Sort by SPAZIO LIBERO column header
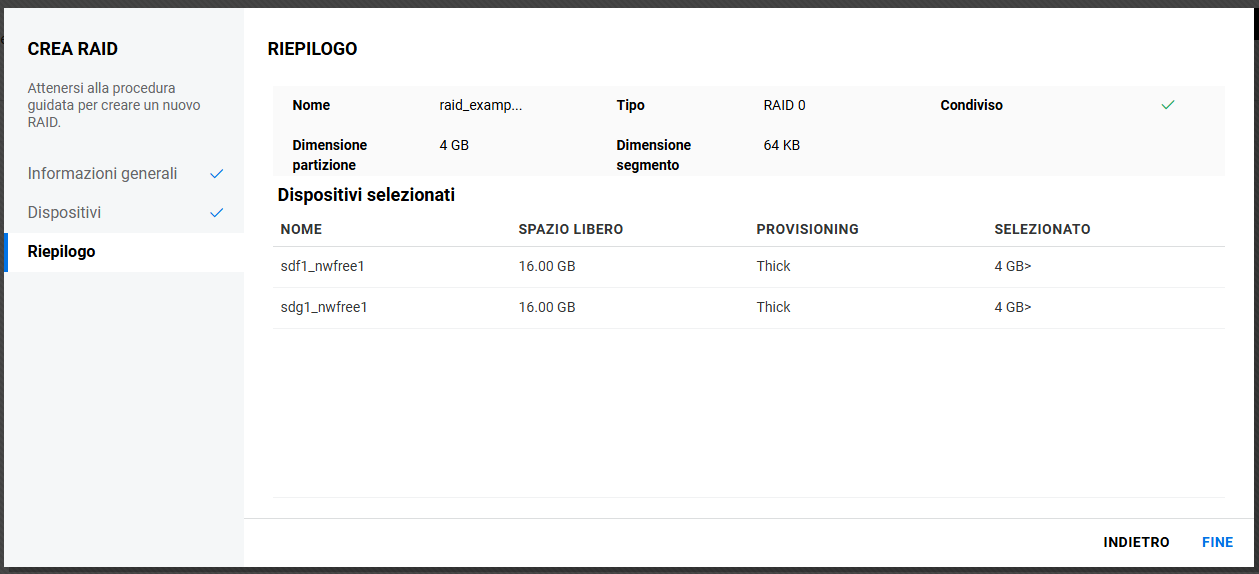Image resolution: width=1259 pixels, height=574 pixels. (570, 229)
